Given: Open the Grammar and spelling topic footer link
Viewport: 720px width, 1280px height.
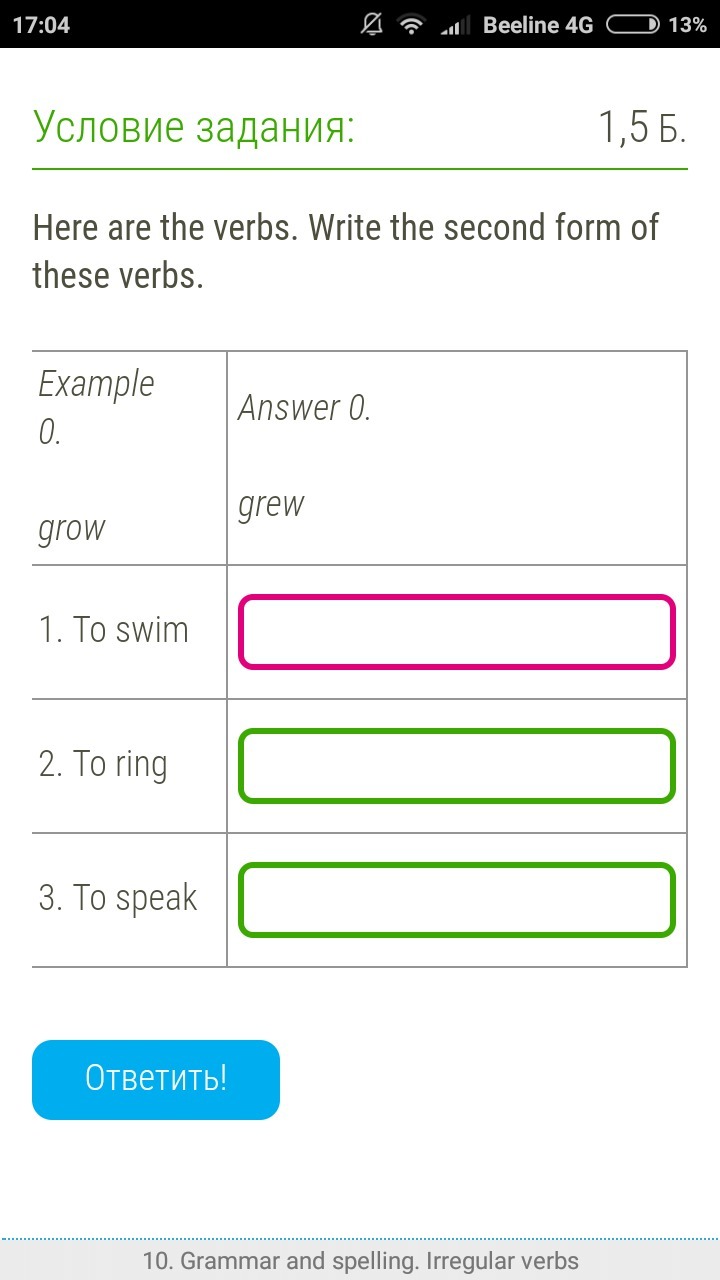Looking at the screenshot, I should tap(360, 1261).
